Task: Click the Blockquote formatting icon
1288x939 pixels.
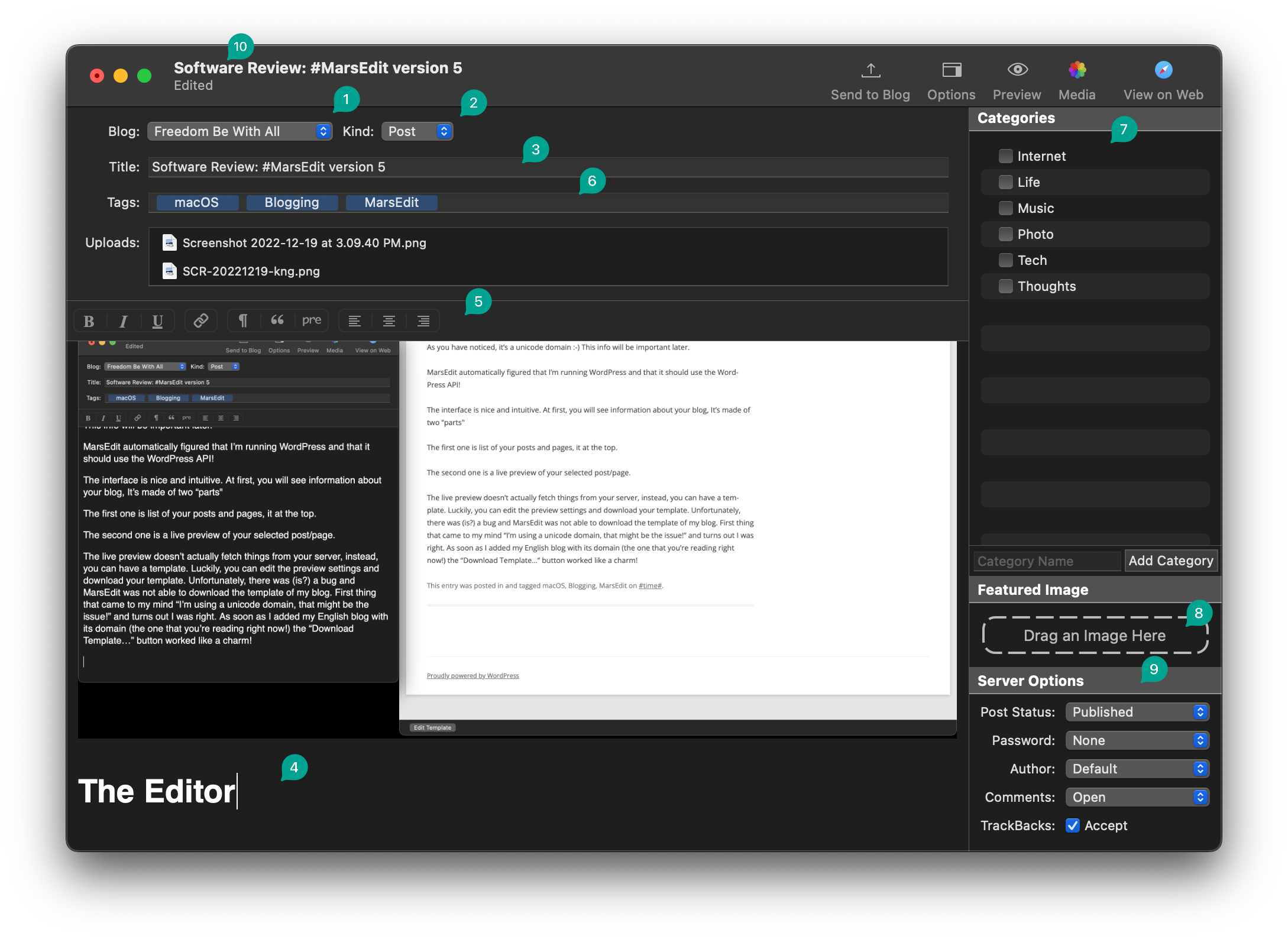Action: [x=278, y=320]
